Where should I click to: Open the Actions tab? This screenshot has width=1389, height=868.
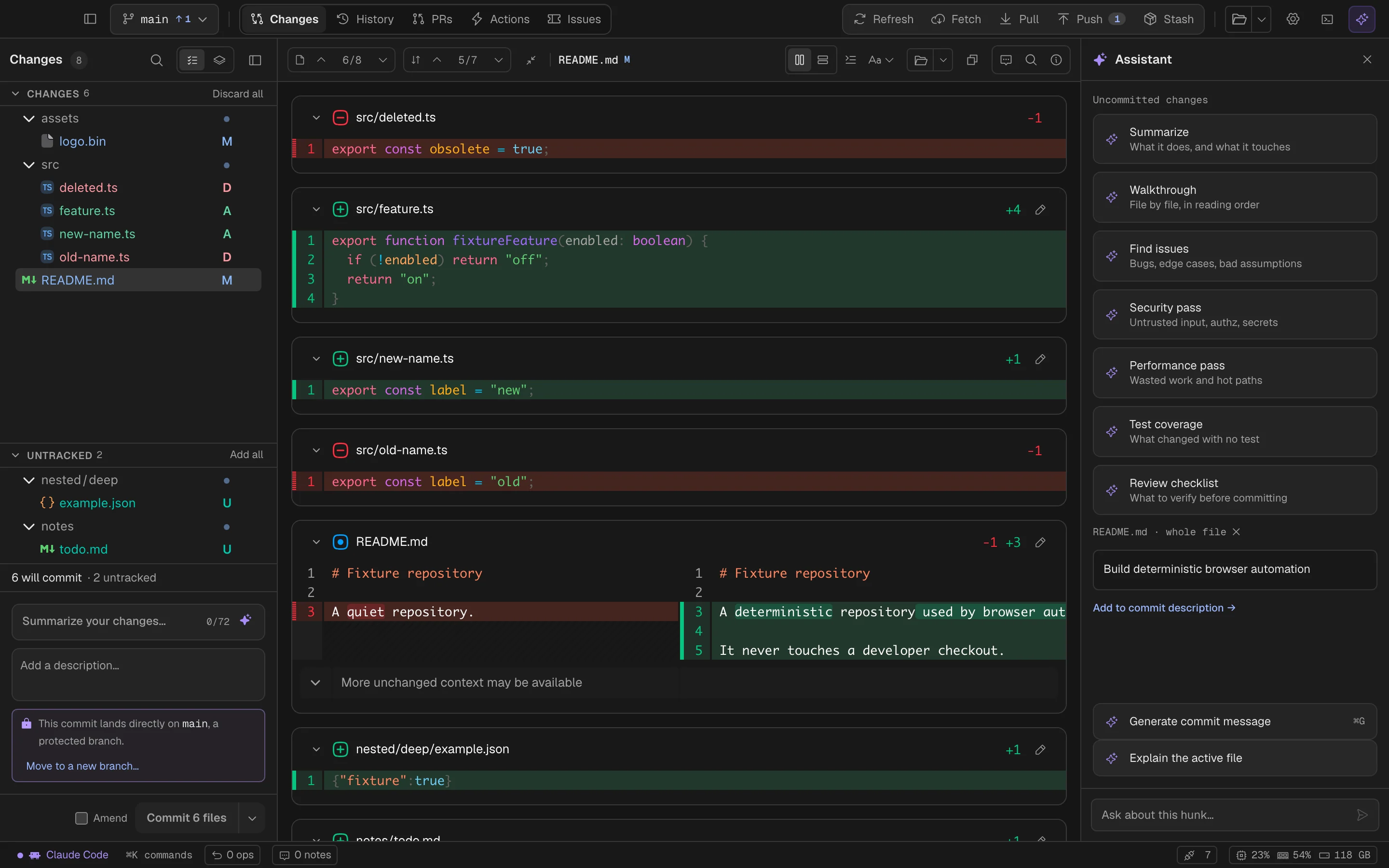[500, 19]
